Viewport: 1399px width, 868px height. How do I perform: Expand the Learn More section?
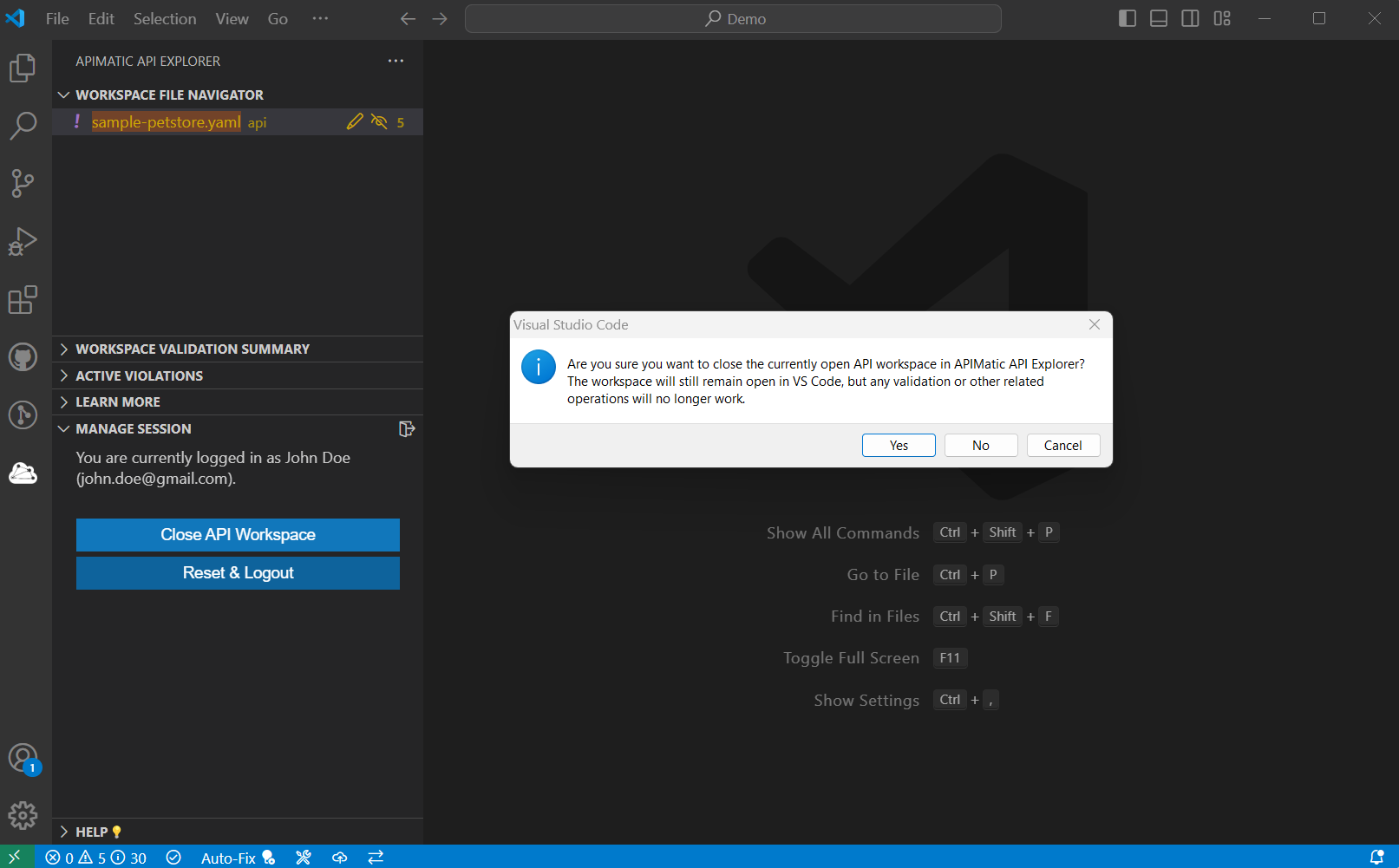click(238, 401)
